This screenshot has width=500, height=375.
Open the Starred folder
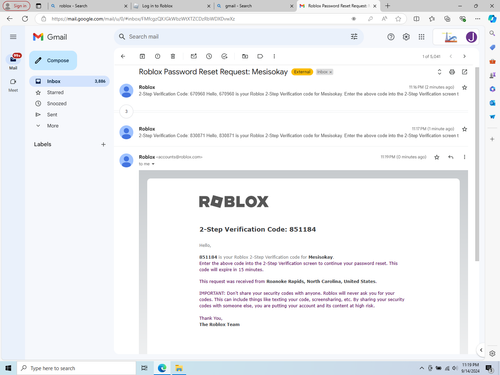click(x=55, y=92)
